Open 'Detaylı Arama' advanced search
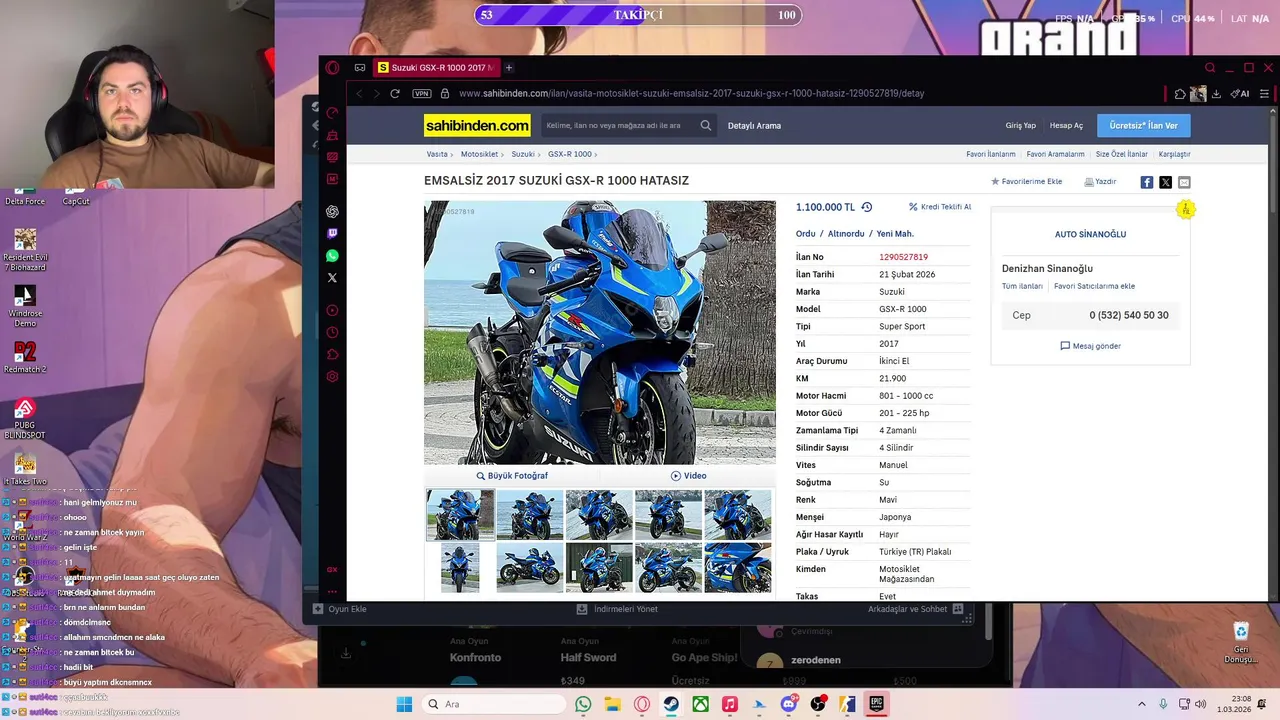Image resolution: width=1280 pixels, height=720 pixels. coord(754,126)
